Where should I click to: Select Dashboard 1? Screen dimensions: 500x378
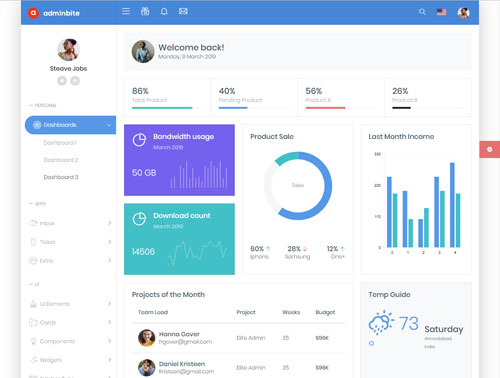click(x=60, y=143)
